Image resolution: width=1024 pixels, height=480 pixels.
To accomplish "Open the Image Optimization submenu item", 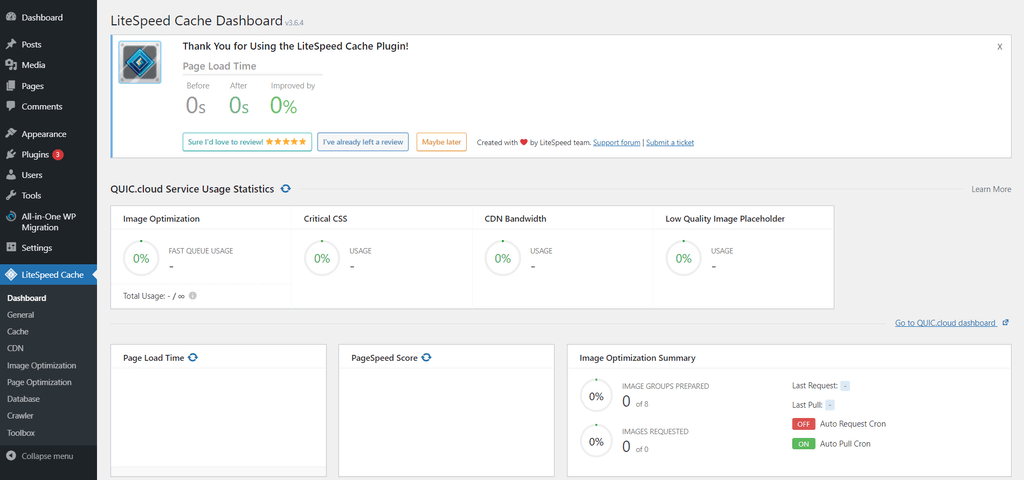I will click(x=41, y=366).
